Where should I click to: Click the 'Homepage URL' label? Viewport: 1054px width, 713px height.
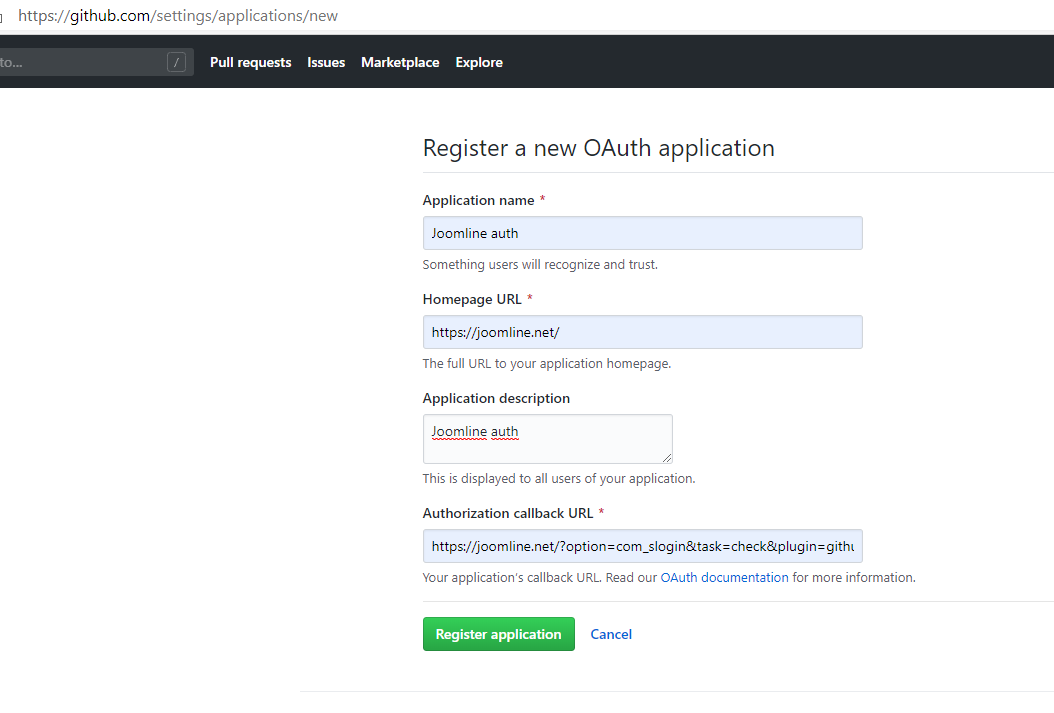point(472,299)
